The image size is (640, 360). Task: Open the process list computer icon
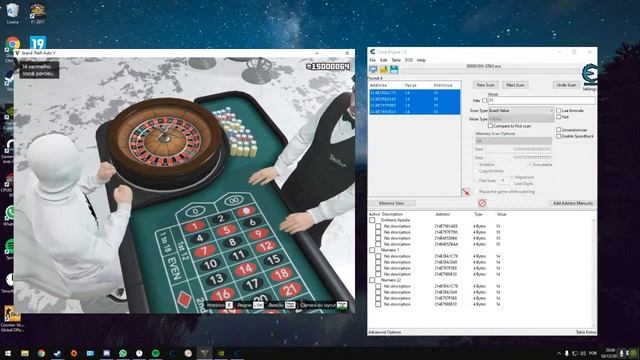pos(373,70)
